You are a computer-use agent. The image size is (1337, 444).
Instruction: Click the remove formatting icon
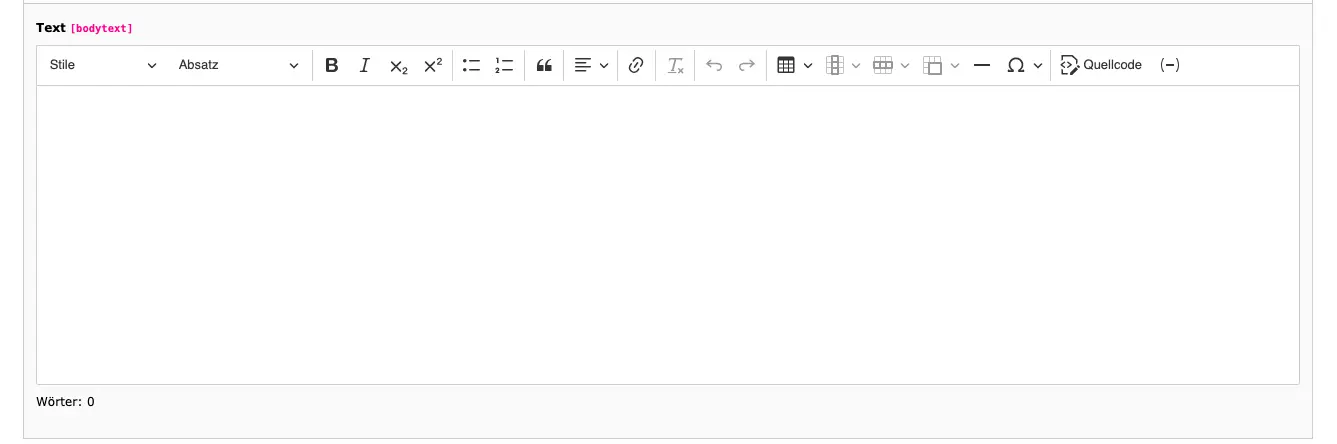(x=676, y=66)
